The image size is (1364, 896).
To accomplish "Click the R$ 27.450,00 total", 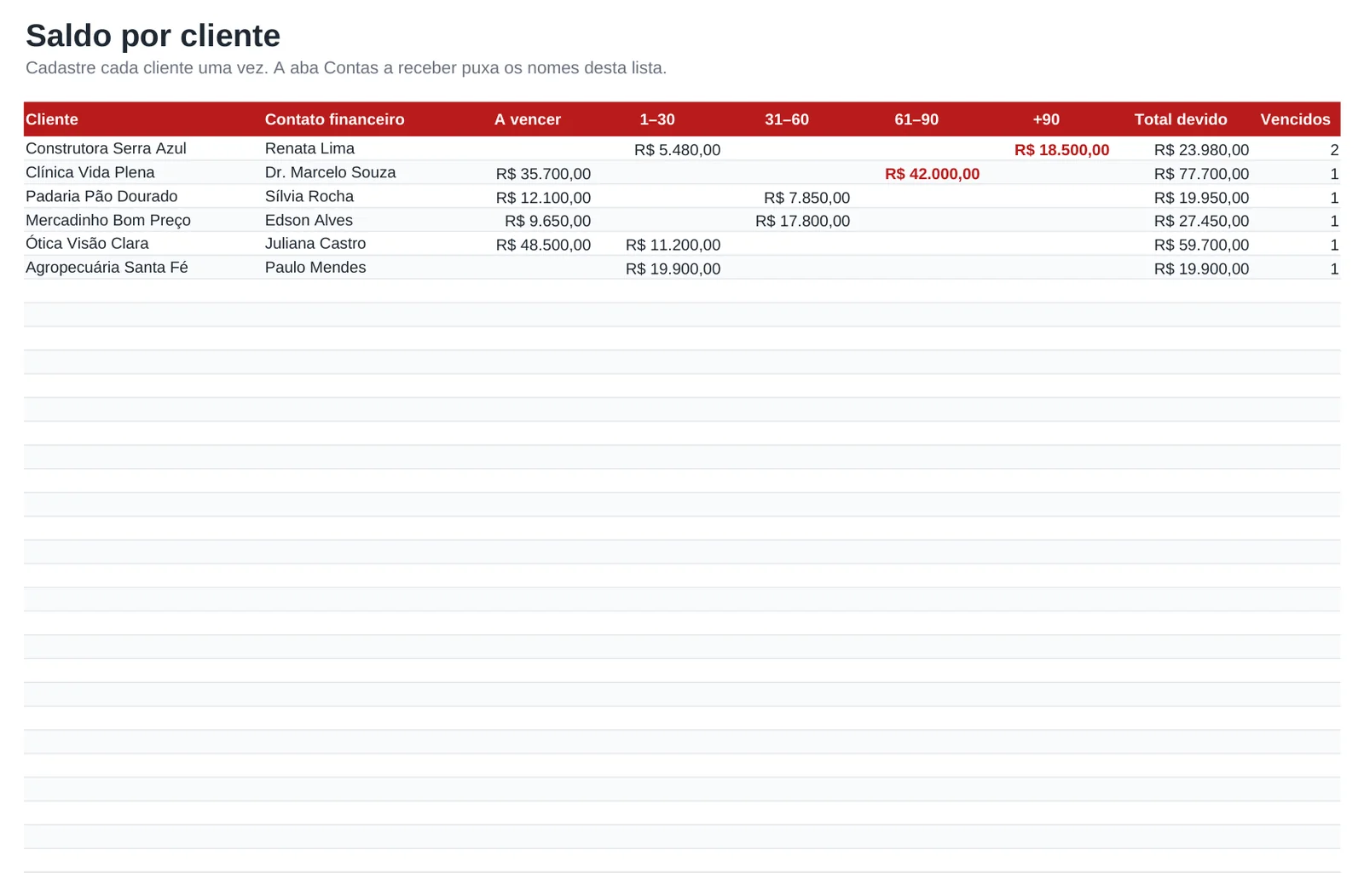I will (1201, 221).
